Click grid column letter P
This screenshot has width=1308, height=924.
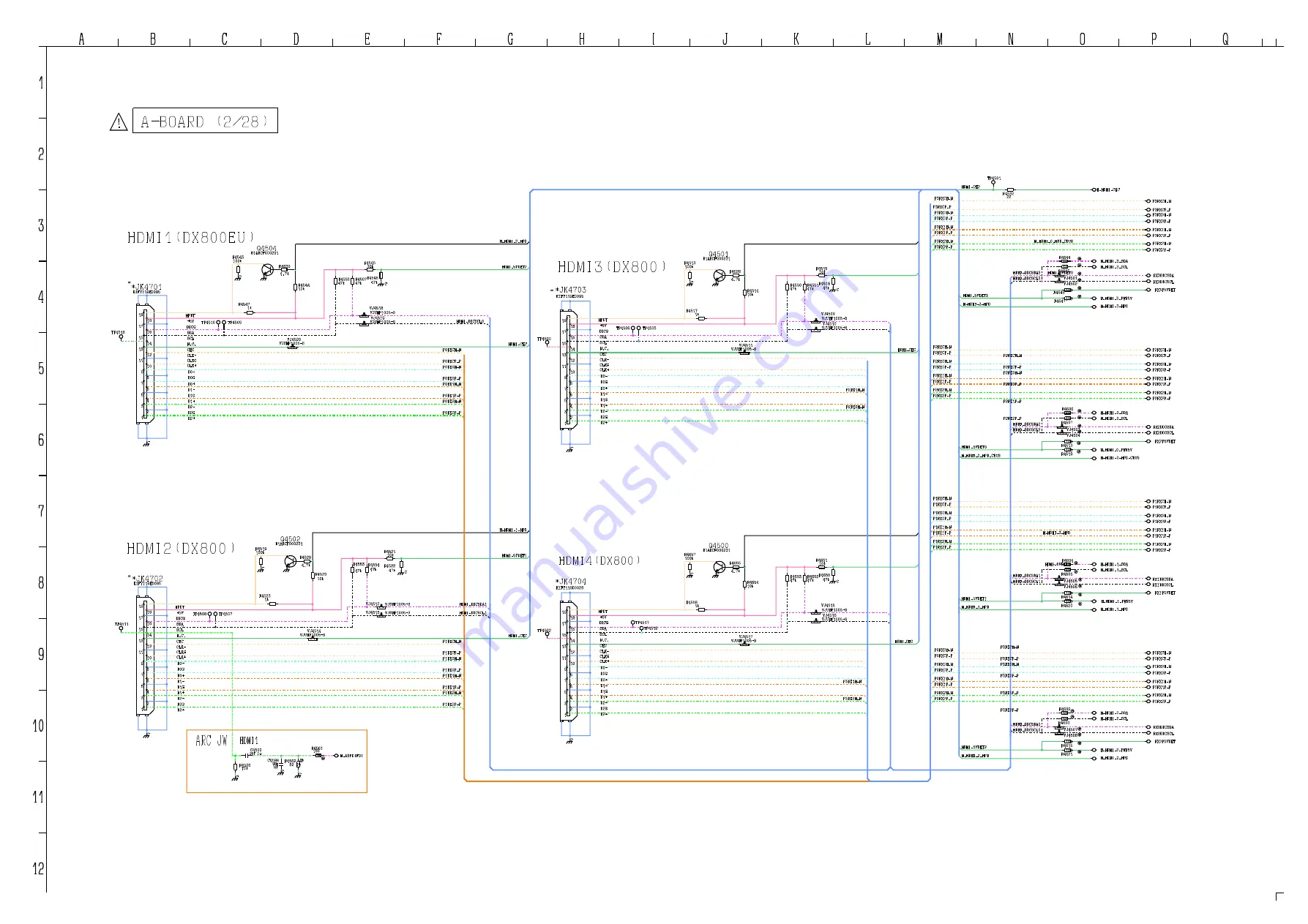[x=1154, y=40]
